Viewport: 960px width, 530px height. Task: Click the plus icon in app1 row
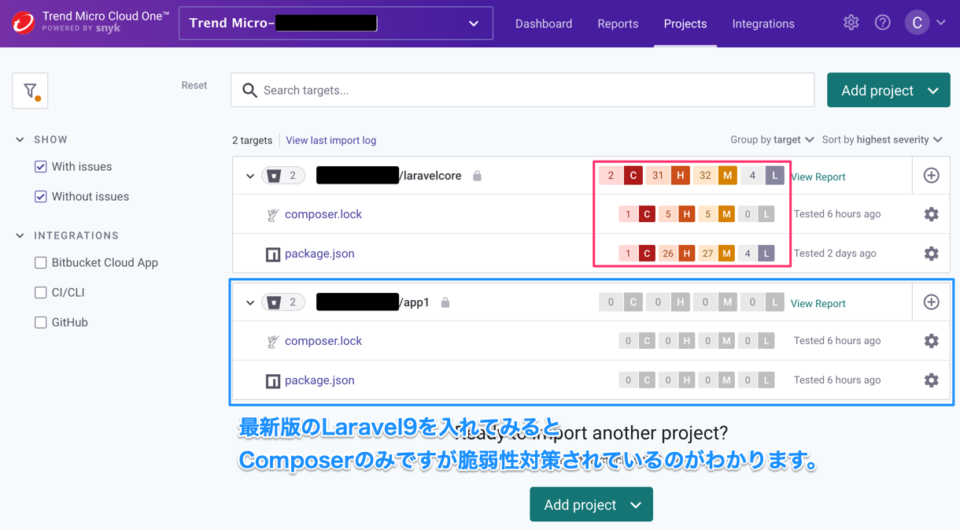[931, 302]
